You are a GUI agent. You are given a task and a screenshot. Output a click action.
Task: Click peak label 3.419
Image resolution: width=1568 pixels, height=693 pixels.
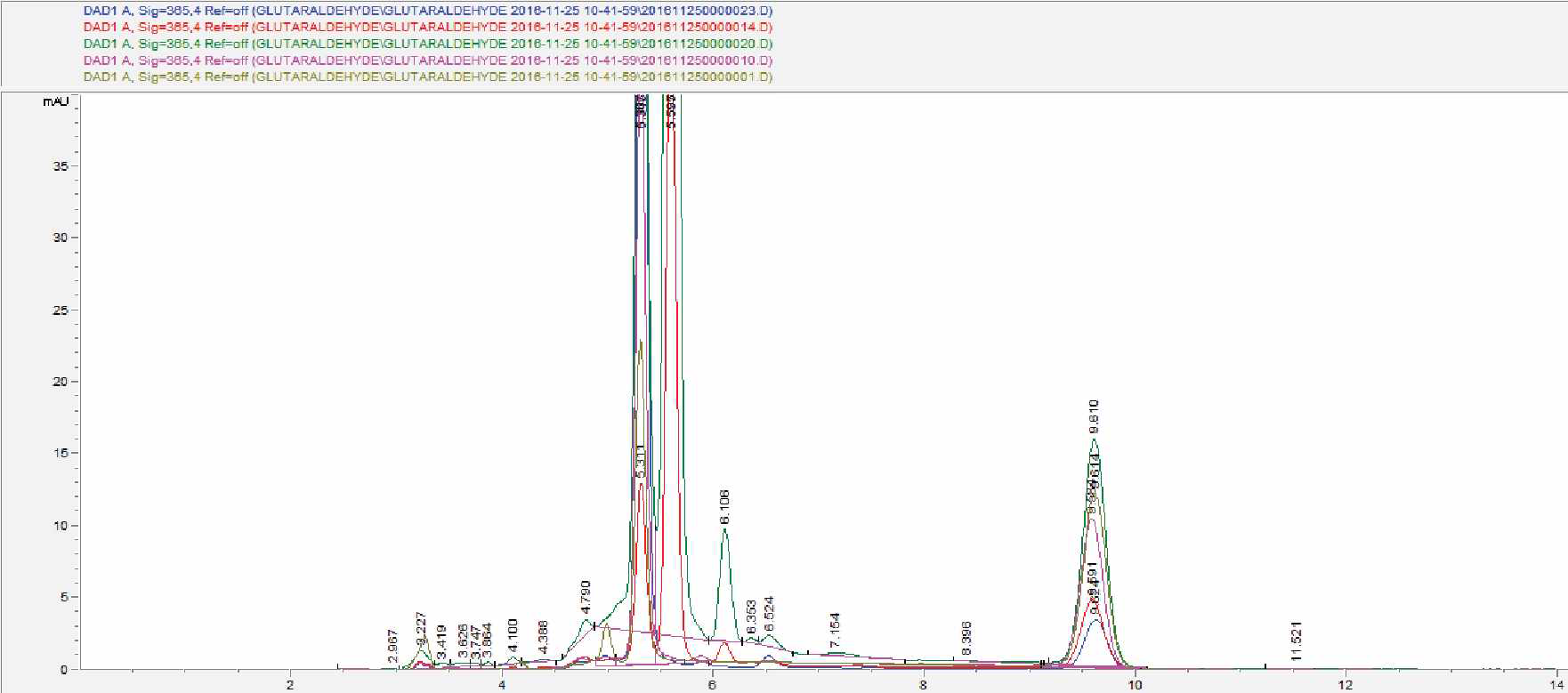[440, 641]
